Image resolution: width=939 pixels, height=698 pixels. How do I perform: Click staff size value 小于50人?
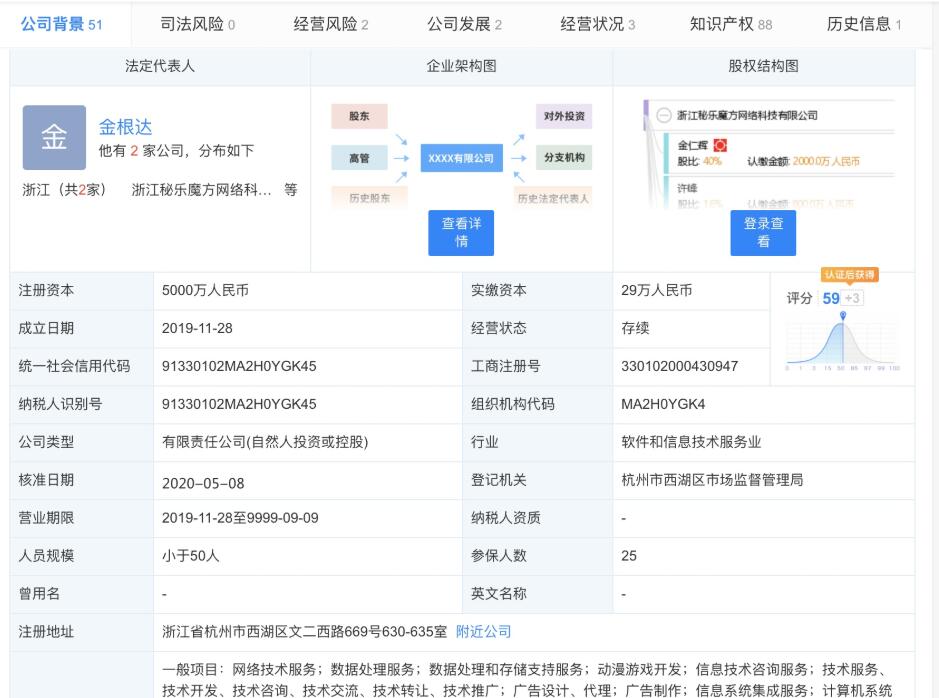[190, 556]
